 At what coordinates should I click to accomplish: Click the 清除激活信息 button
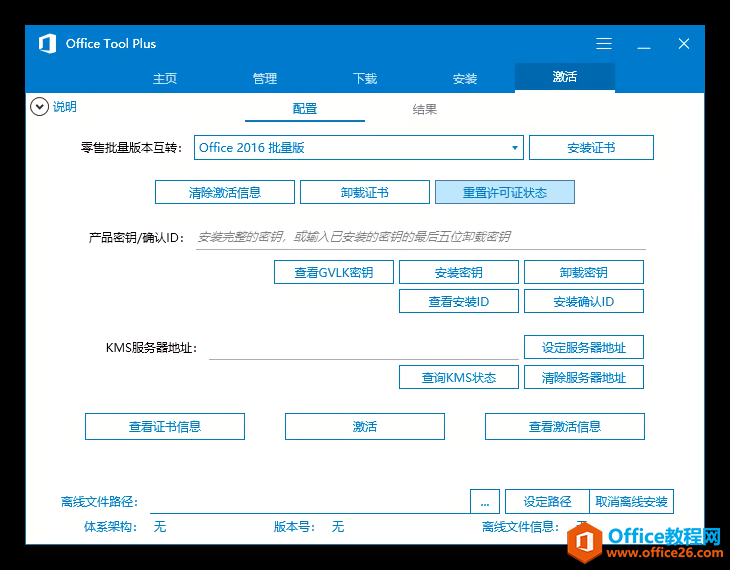[x=225, y=192]
